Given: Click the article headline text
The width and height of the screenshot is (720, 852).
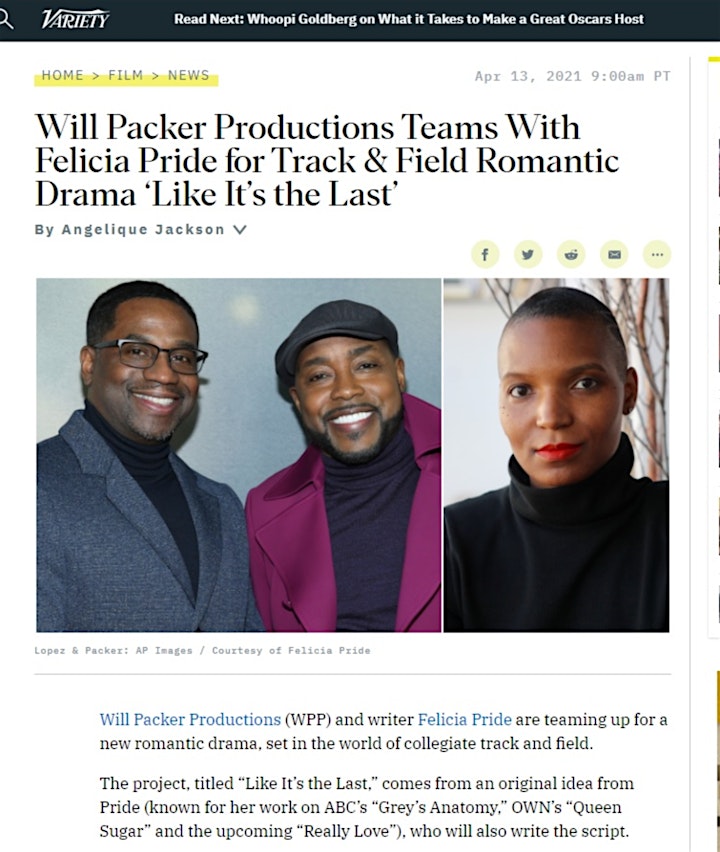Looking at the screenshot, I should pos(327,160).
